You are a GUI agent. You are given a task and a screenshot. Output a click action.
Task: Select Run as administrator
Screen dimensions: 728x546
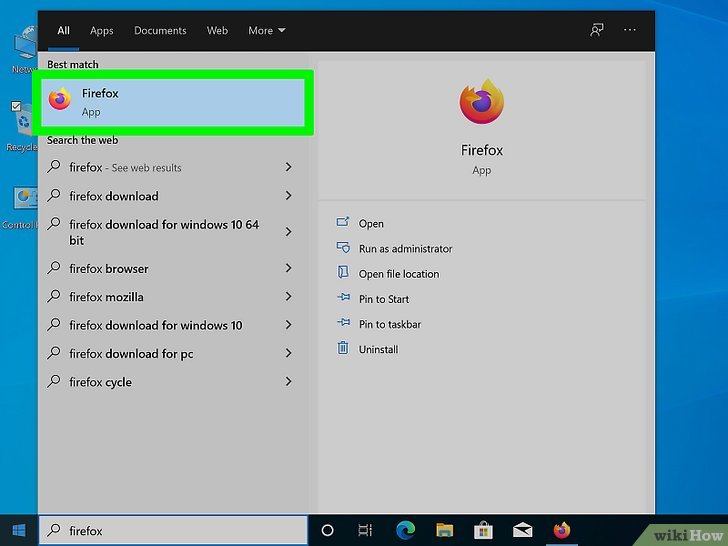(x=405, y=249)
